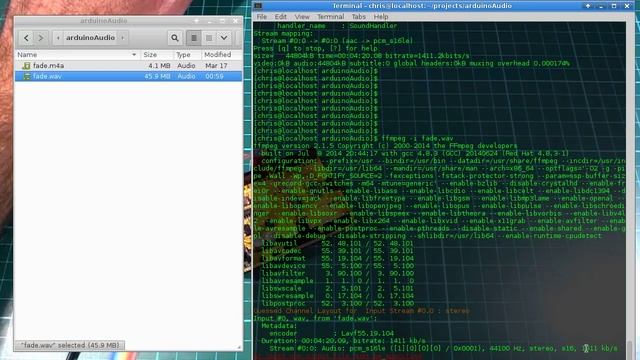Click the right path arrow after arduinoAudio
This screenshot has height=360, width=640.
(x=122, y=38)
